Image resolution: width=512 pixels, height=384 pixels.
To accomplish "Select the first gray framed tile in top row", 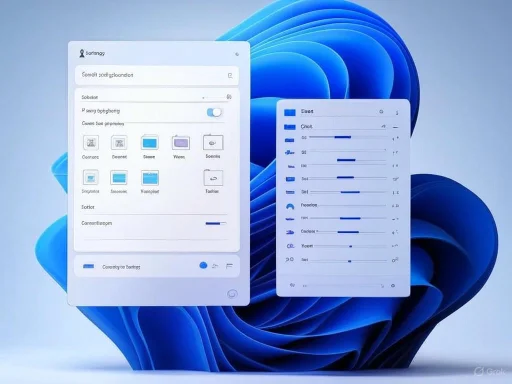I will click(x=91, y=143).
